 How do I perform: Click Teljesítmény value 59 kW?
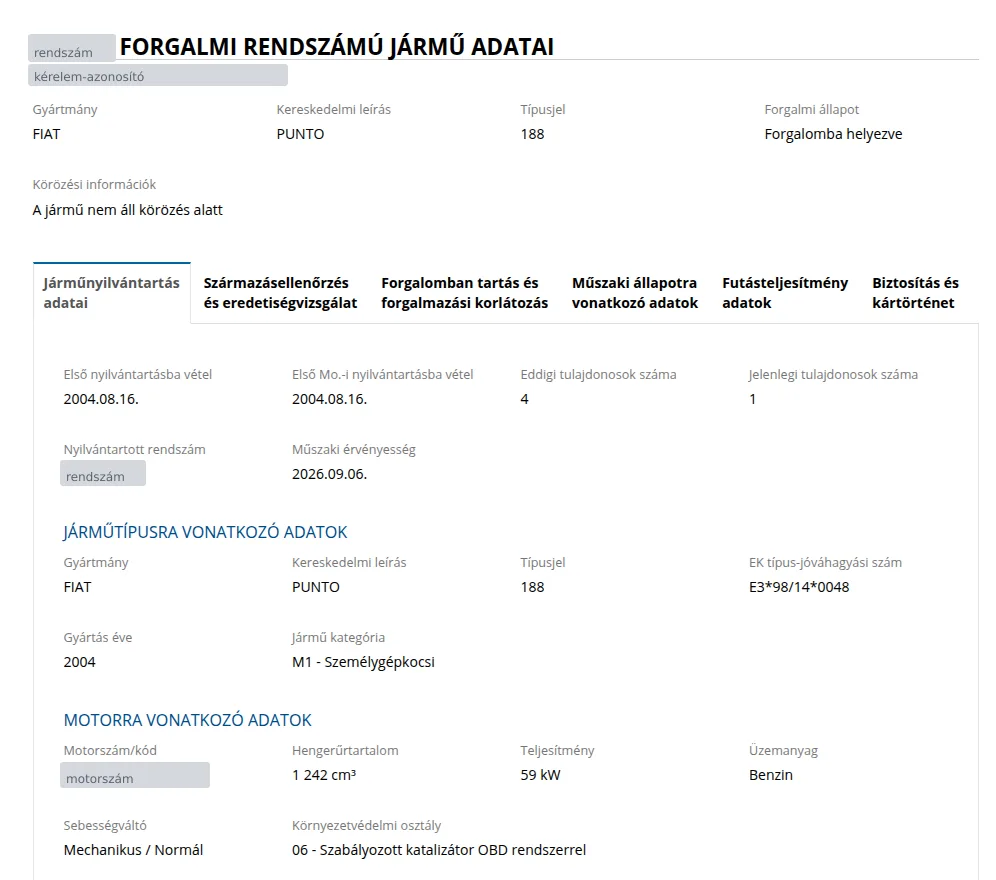click(x=541, y=775)
